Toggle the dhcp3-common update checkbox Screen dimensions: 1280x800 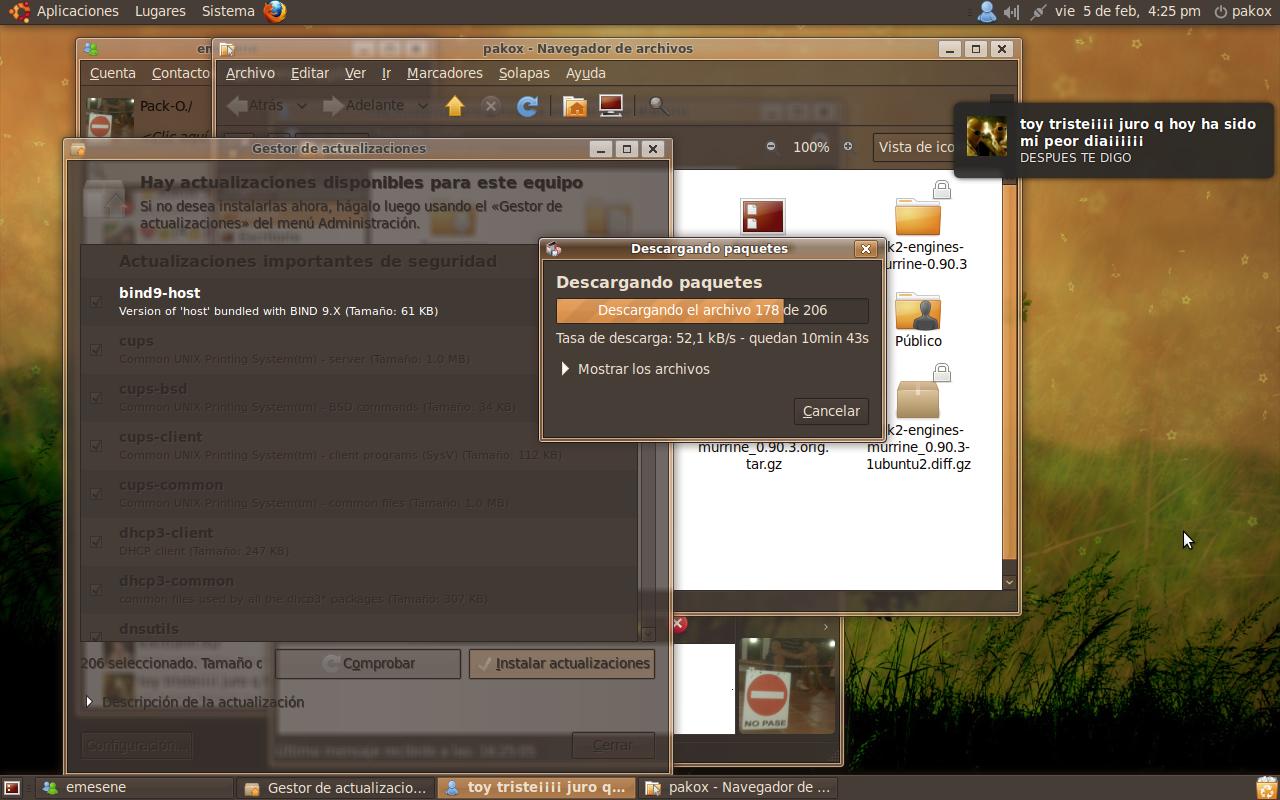[x=96, y=589]
